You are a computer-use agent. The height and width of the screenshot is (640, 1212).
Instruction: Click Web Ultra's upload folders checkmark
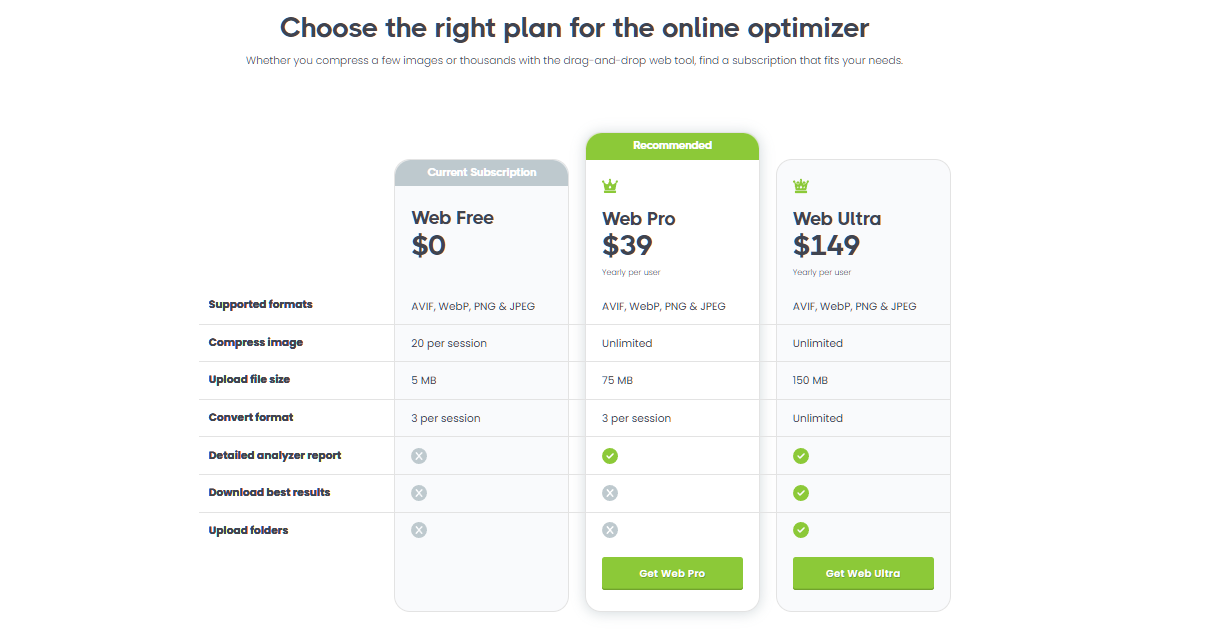point(801,530)
